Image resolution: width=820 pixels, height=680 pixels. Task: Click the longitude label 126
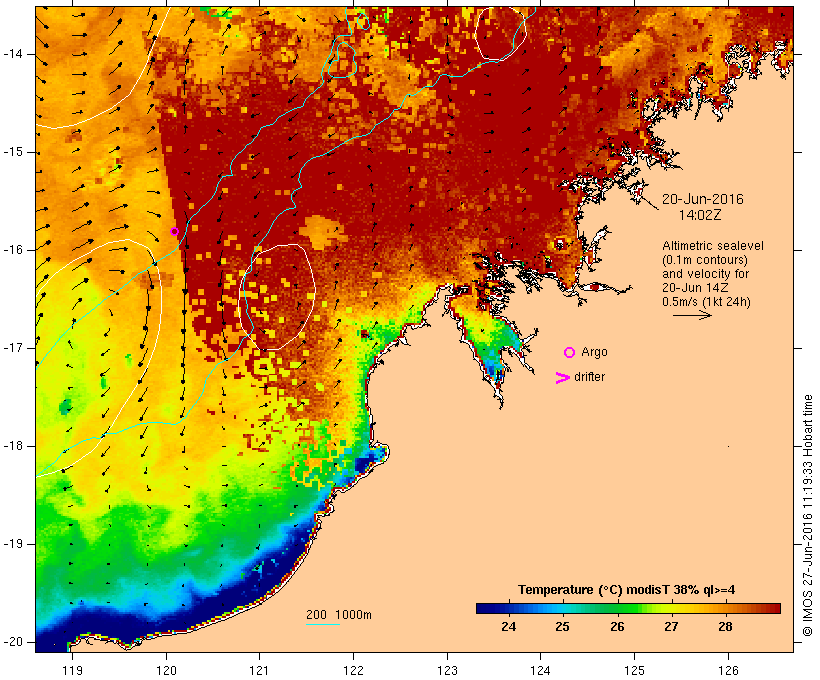click(x=728, y=670)
